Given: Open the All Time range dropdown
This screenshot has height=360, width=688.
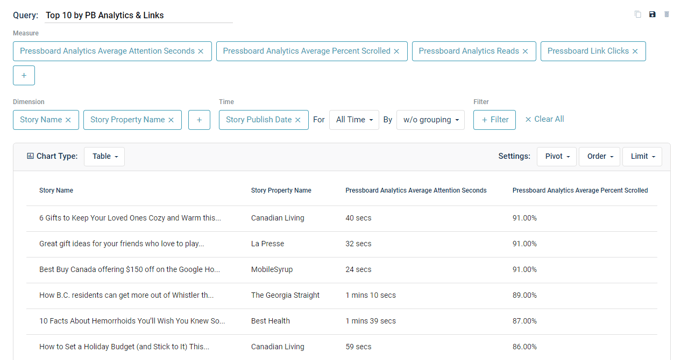Looking at the screenshot, I should (354, 119).
